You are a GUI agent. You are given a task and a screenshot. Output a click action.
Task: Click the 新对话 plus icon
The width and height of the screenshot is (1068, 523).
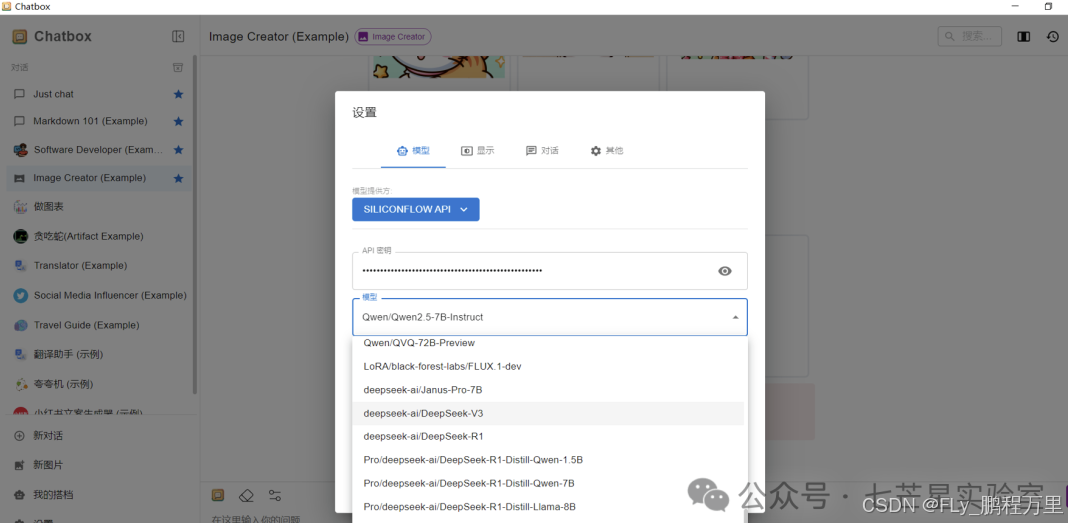point(19,436)
